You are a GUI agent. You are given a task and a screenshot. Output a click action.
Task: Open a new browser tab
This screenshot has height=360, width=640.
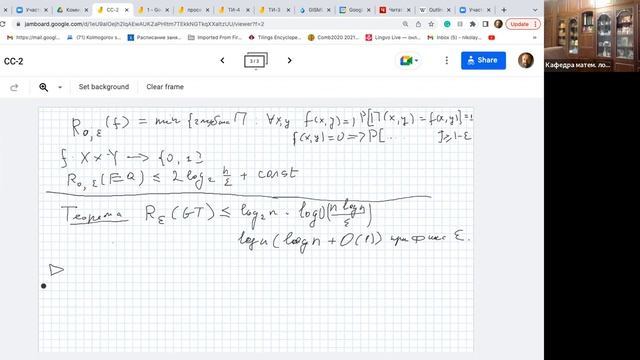coord(504,10)
